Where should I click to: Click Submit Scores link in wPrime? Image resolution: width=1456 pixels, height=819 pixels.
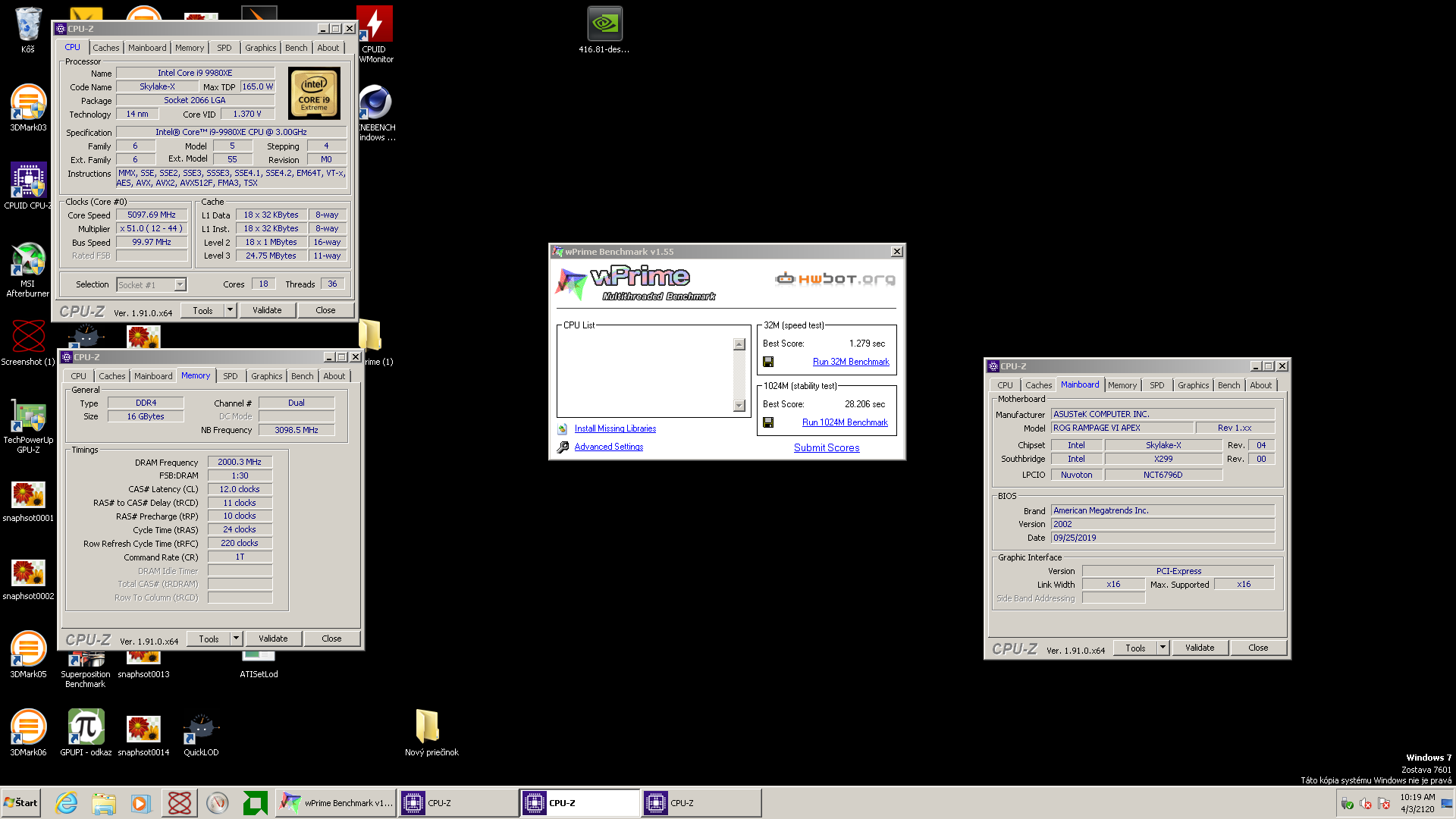[827, 447]
